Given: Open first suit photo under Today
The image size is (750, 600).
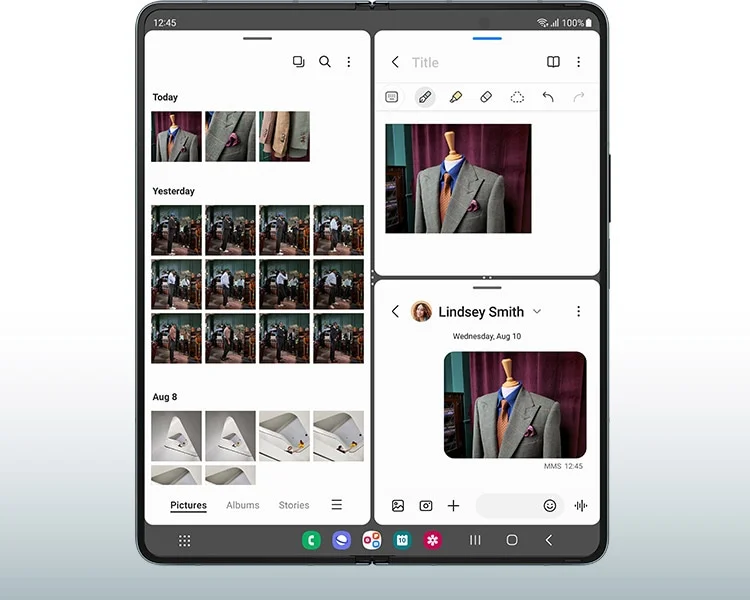Looking at the screenshot, I should 176,136.
